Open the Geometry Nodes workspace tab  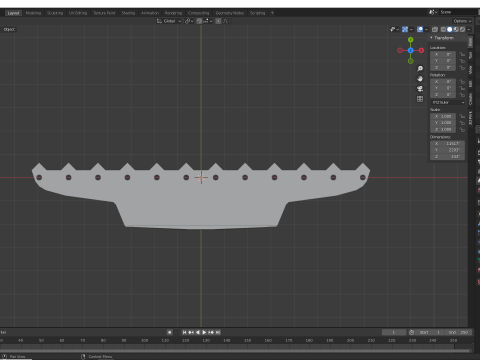[x=230, y=13]
